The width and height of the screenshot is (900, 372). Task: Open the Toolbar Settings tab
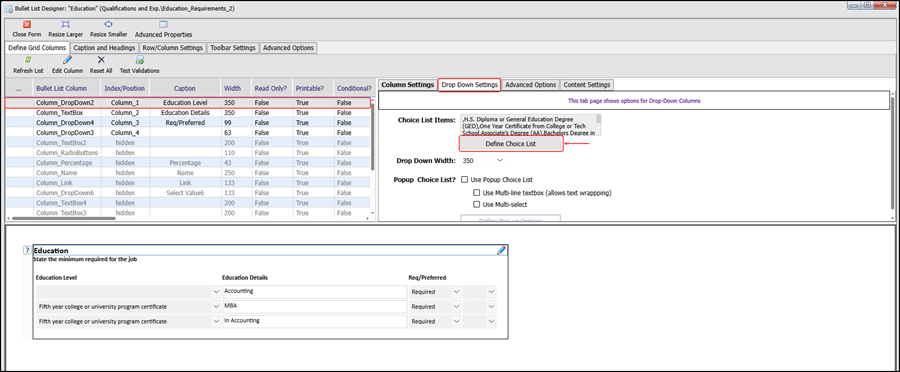pos(232,48)
